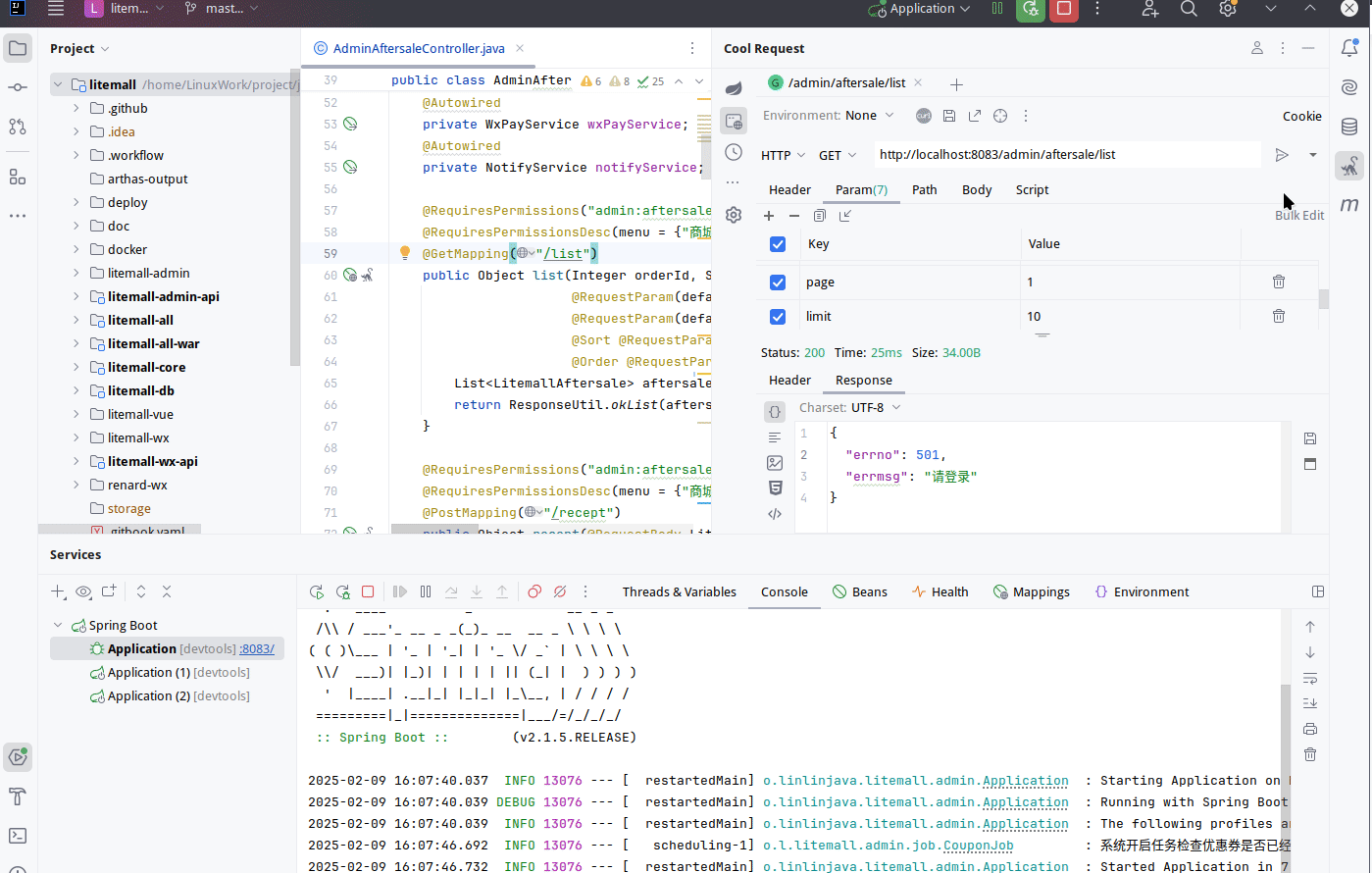Remove parameter row with the minus icon
The width and height of the screenshot is (1372, 873).
[794, 216]
